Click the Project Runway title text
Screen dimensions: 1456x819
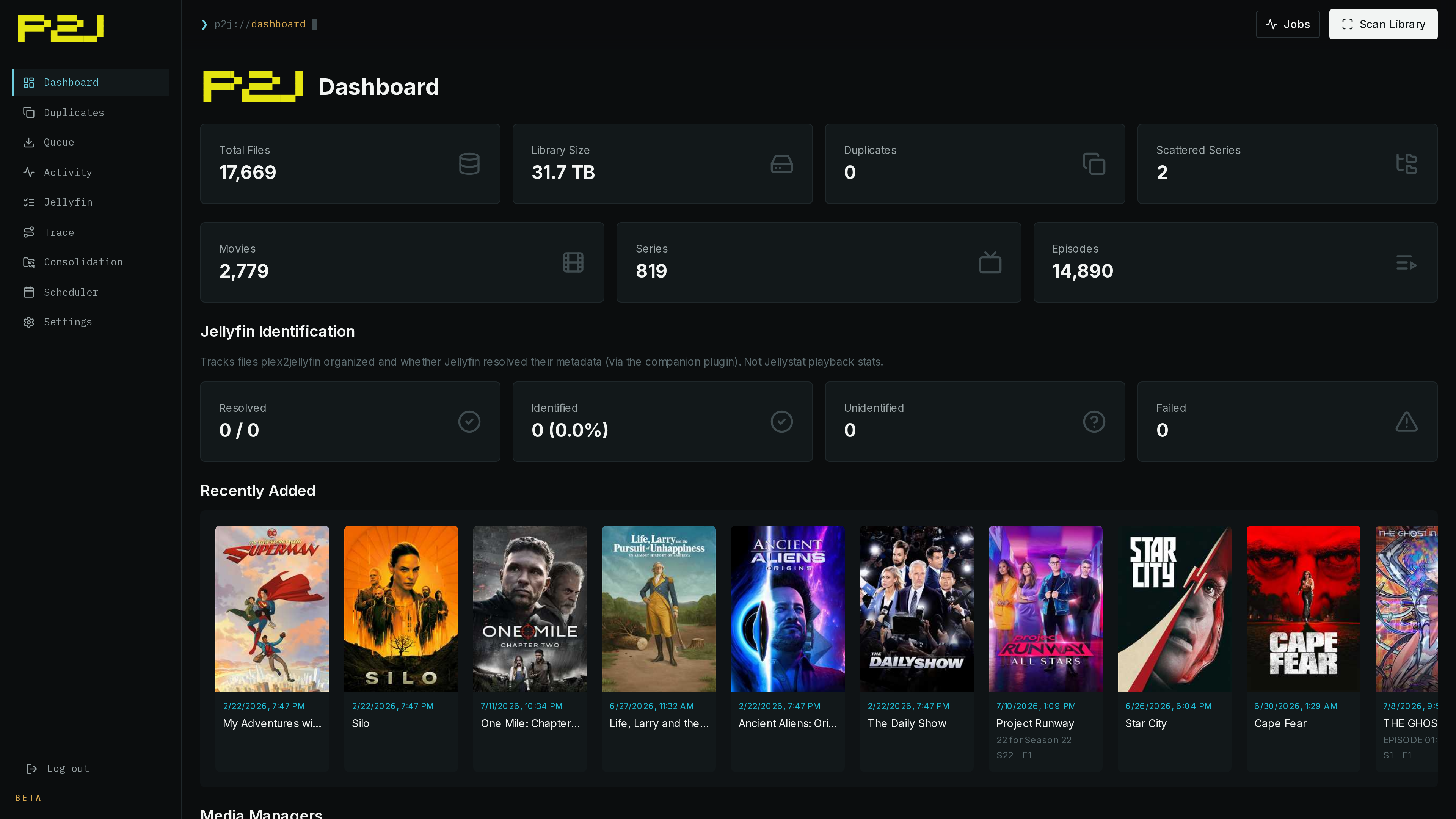pyautogui.click(x=1035, y=723)
